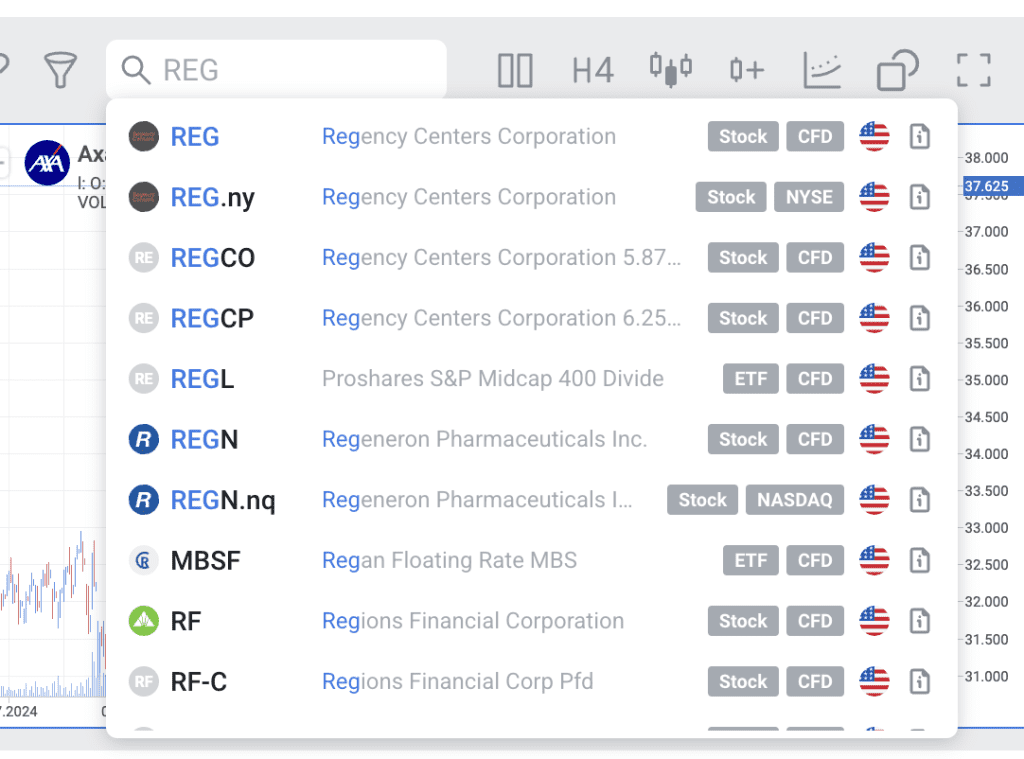
Task: Click the 31.000 price axis label
Action: (986, 677)
